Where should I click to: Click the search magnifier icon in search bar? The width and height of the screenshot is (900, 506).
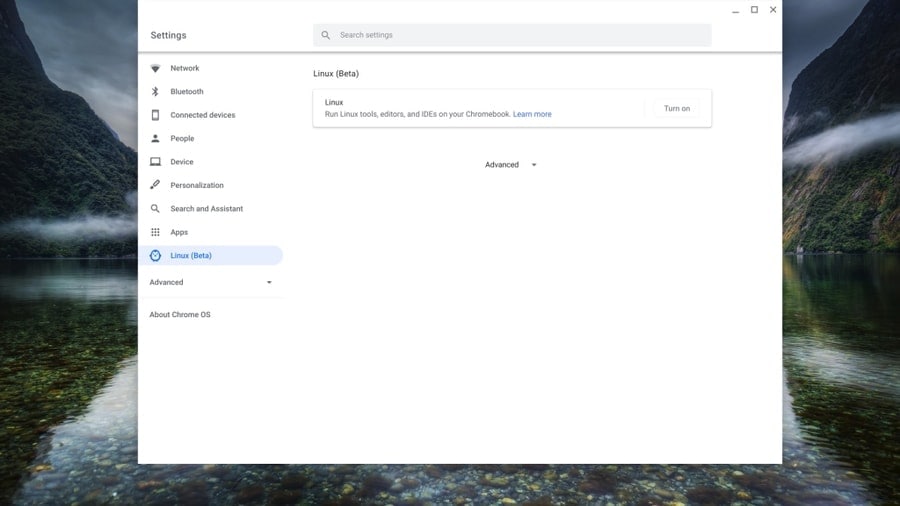[x=325, y=35]
